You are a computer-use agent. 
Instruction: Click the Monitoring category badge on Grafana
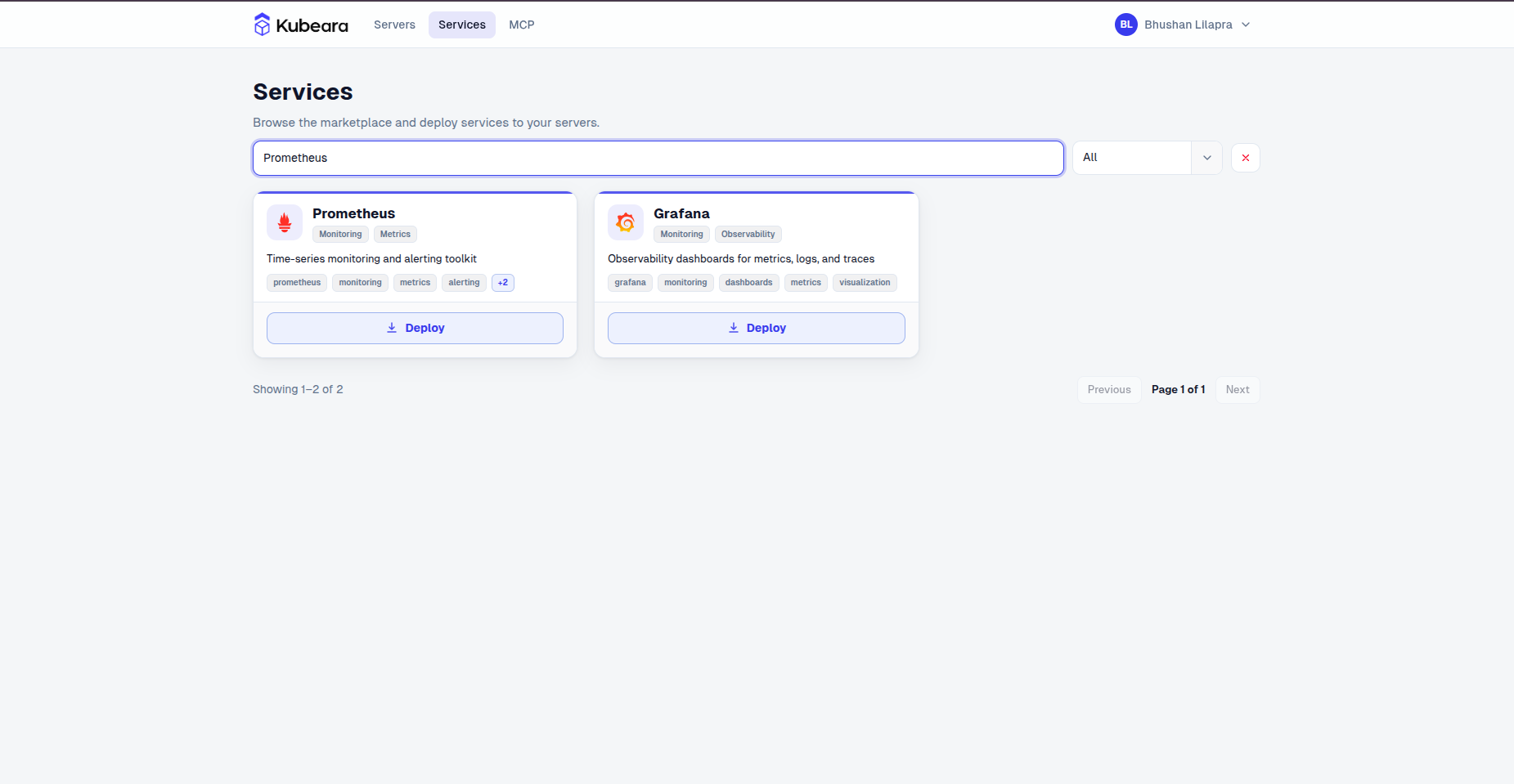pyautogui.click(x=681, y=235)
